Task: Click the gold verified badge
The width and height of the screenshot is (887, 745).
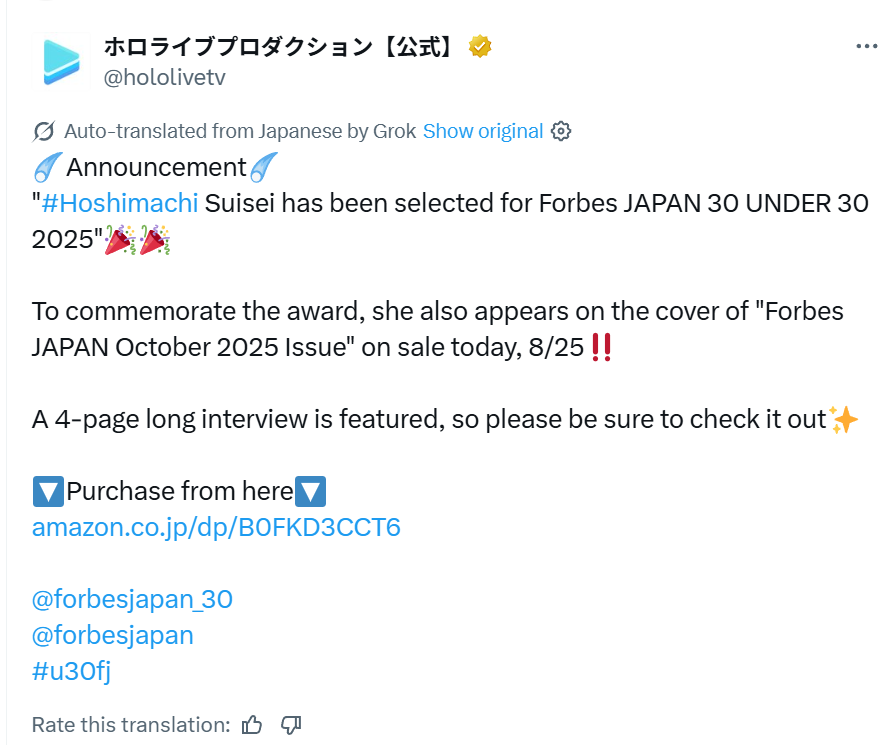Action: (481, 46)
